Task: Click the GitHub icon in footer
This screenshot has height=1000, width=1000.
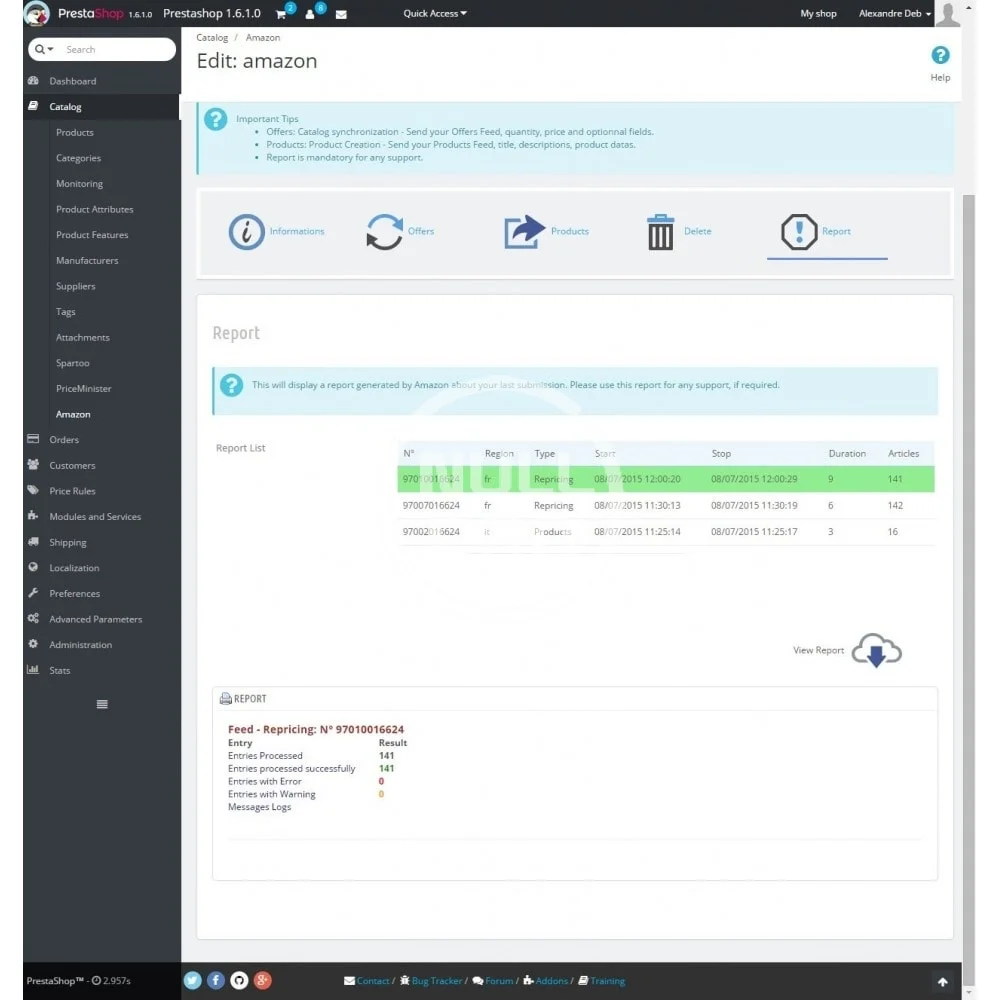Action: [x=239, y=981]
